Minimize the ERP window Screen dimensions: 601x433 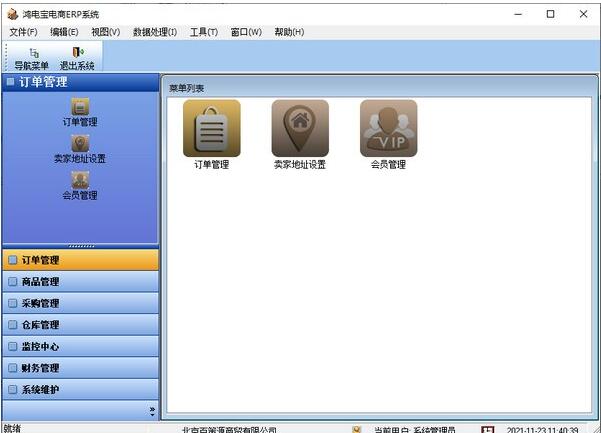click(x=518, y=14)
